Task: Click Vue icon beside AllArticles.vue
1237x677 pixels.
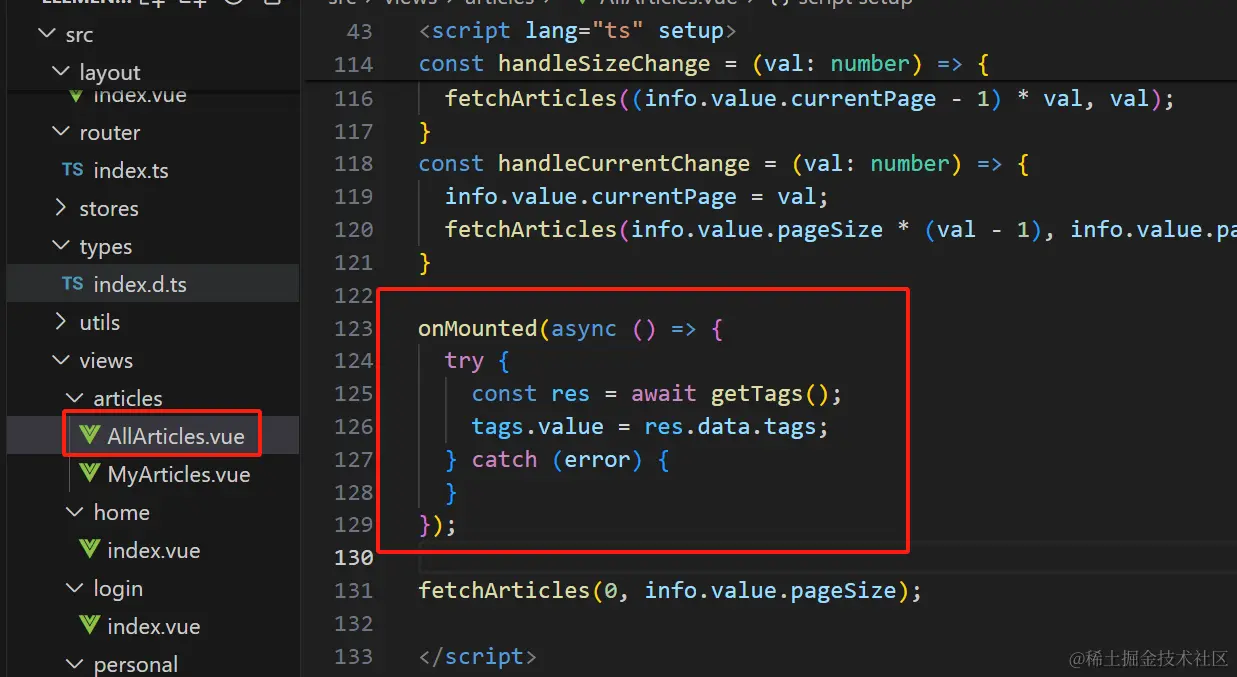Action: point(90,436)
